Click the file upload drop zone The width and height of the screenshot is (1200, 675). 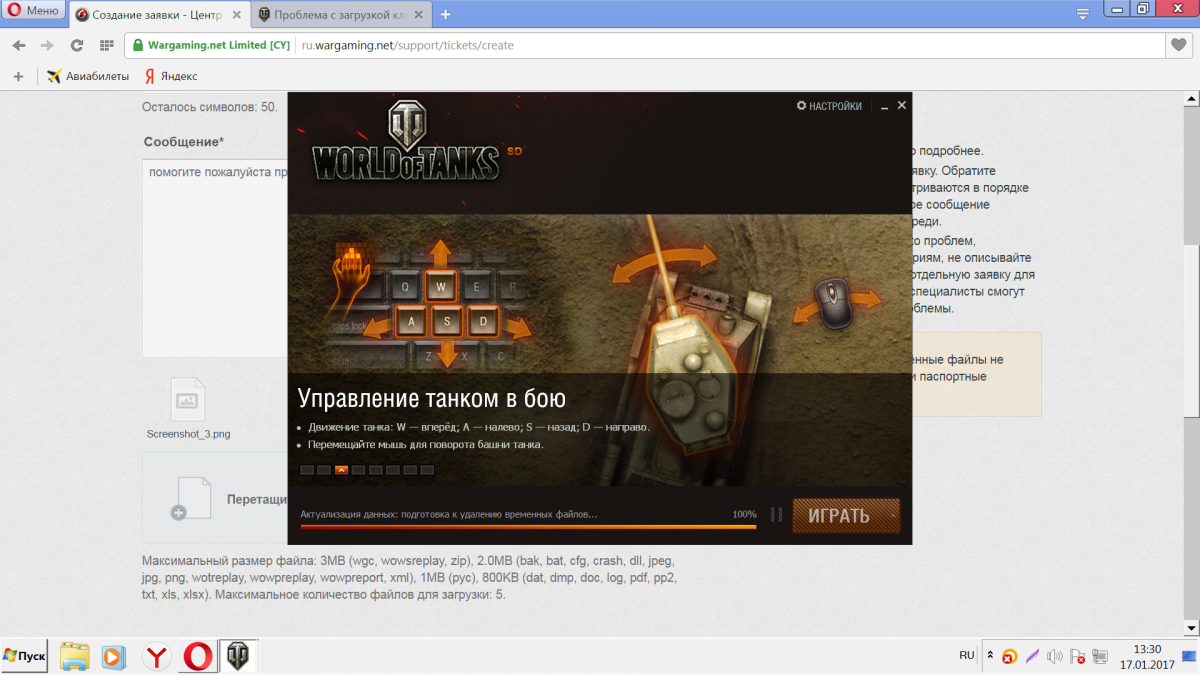pos(215,497)
